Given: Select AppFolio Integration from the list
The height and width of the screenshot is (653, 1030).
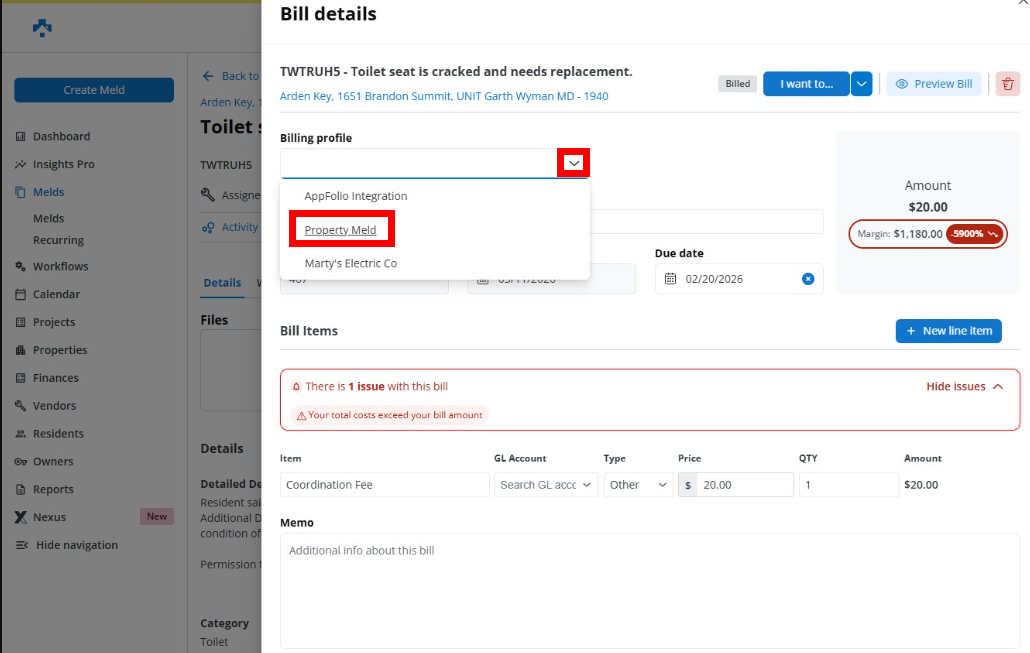Looking at the screenshot, I should pos(355,196).
